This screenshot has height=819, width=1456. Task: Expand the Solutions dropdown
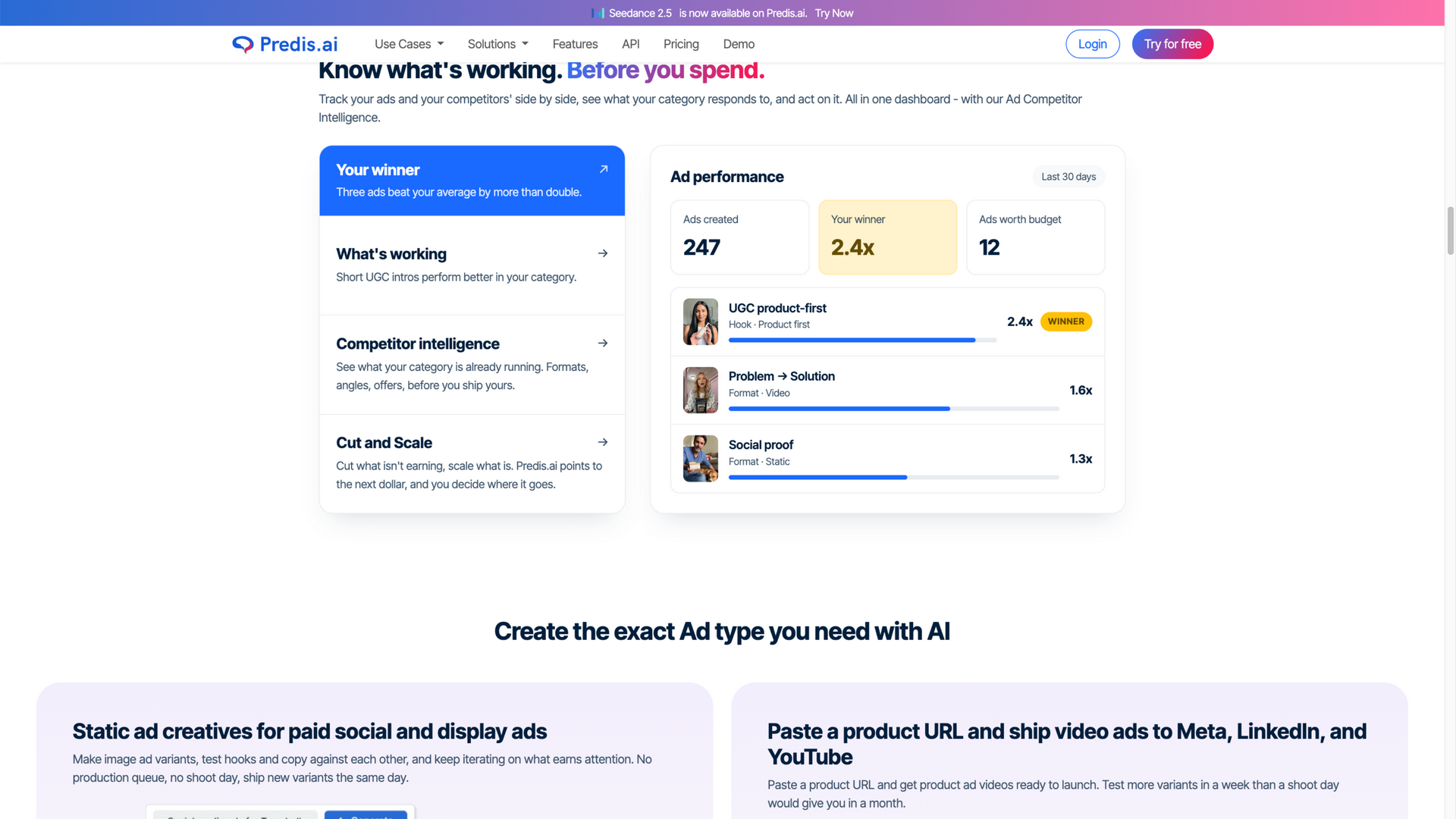tap(498, 44)
